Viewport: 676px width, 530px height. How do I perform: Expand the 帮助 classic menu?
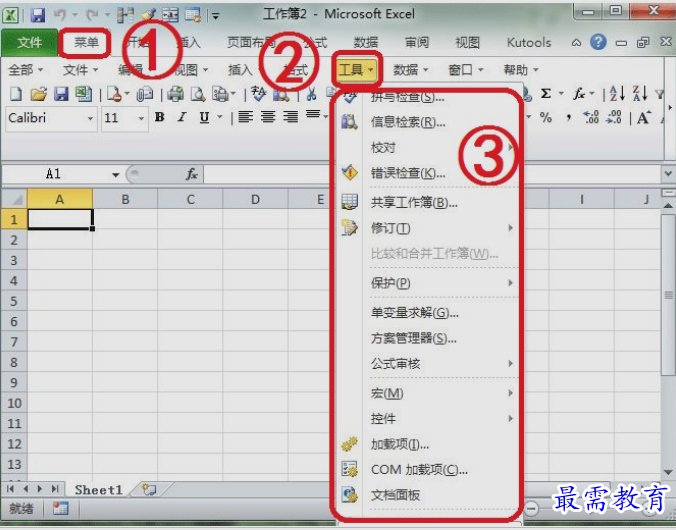[521, 69]
